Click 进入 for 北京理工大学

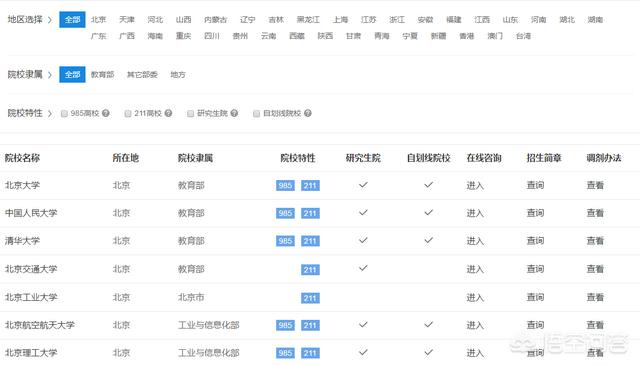pos(475,353)
